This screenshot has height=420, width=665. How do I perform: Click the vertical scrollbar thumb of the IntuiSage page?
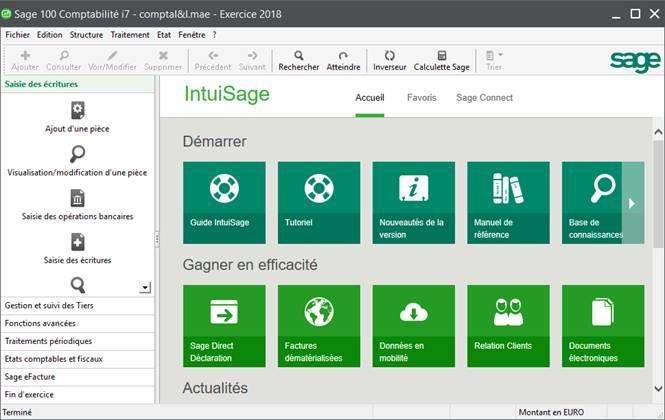[x=658, y=194]
